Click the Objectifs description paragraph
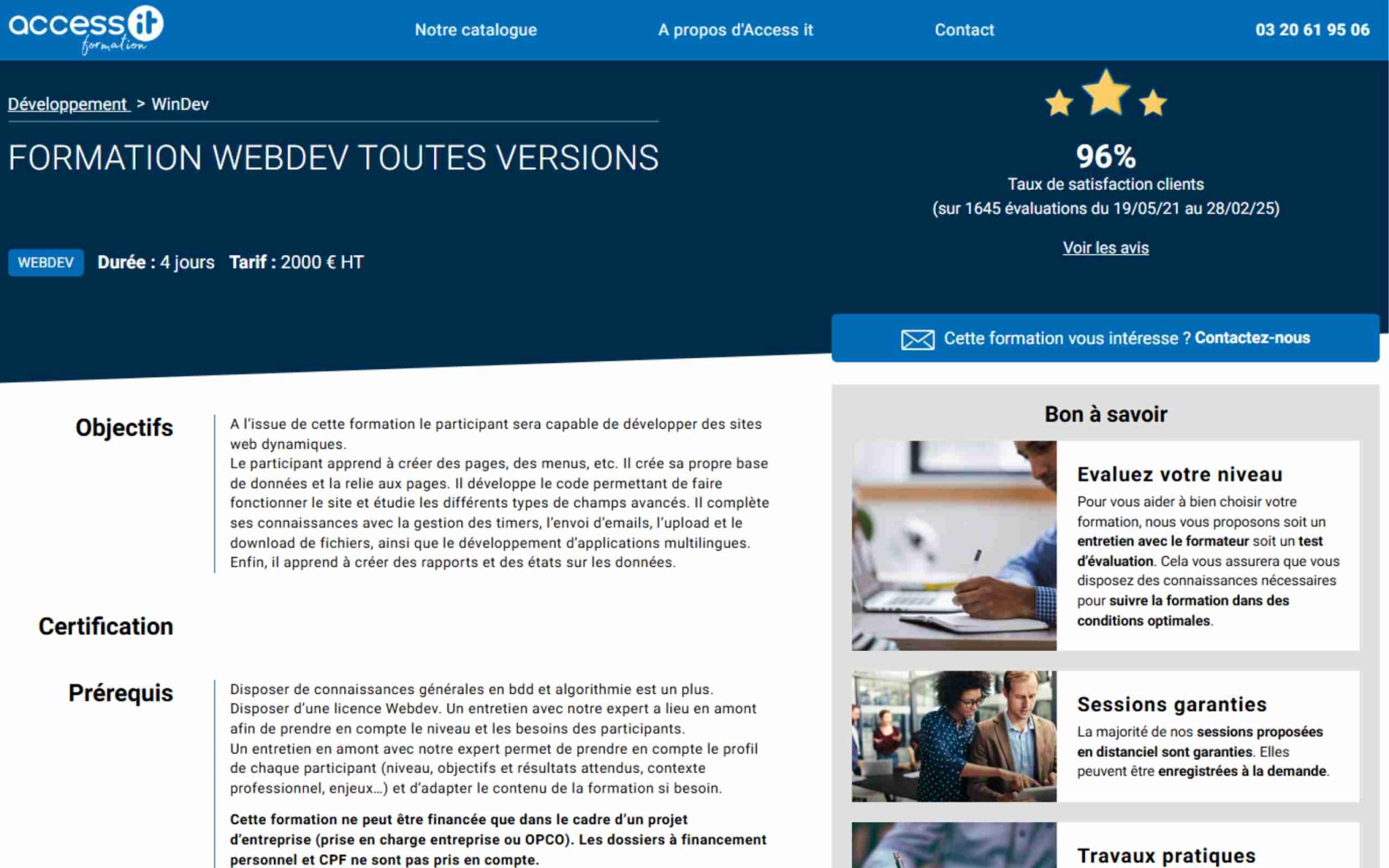 tap(499, 493)
